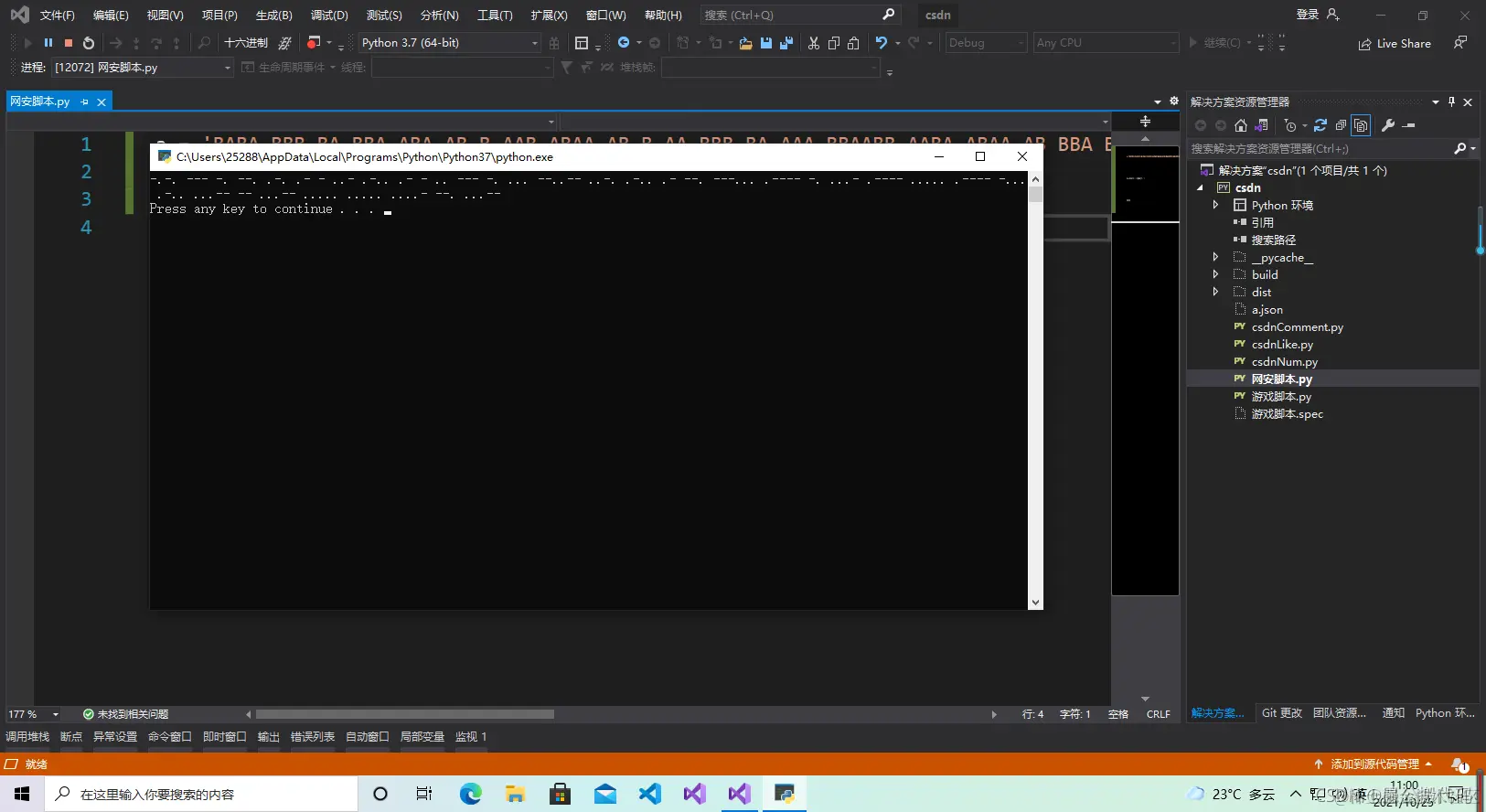Open the 视图(V) menu
Image resolution: width=1486 pixels, height=812 pixels.
pos(166,16)
